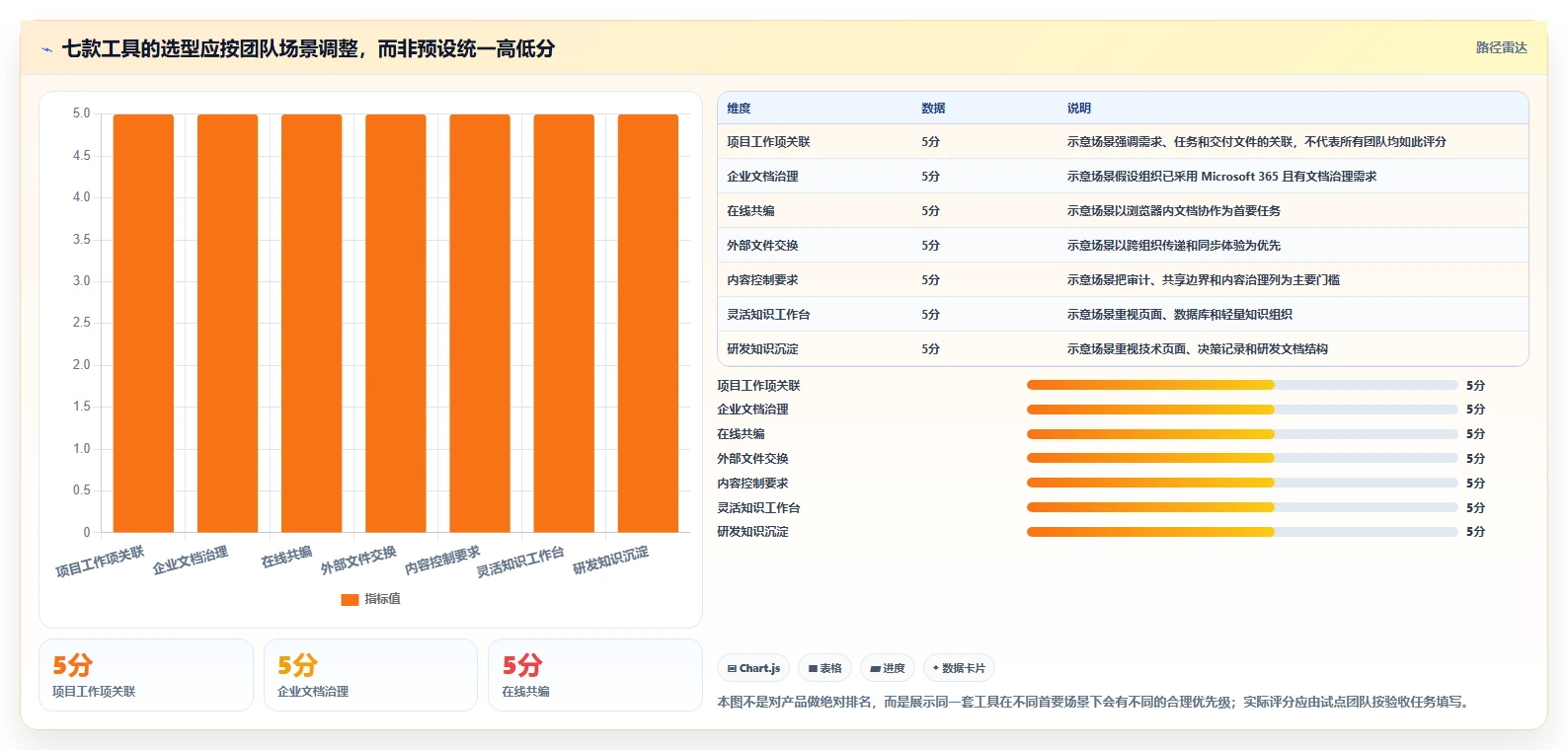
Task: Open the 5分 项目工作项关联 data card
Action: (x=146, y=675)
